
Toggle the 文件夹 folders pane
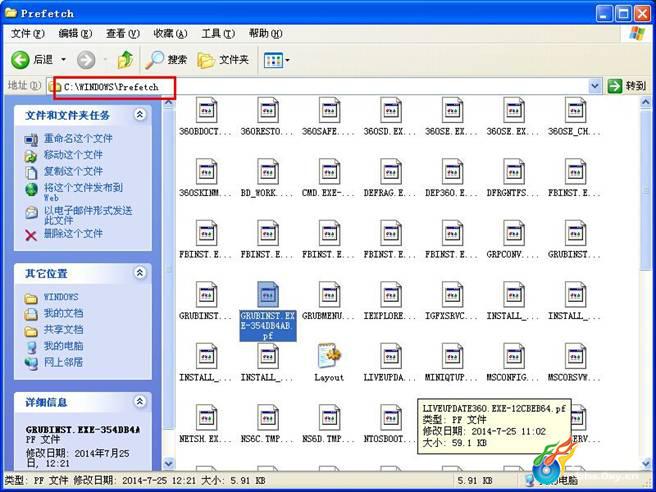pyautogui.click(x=223, y=60)
